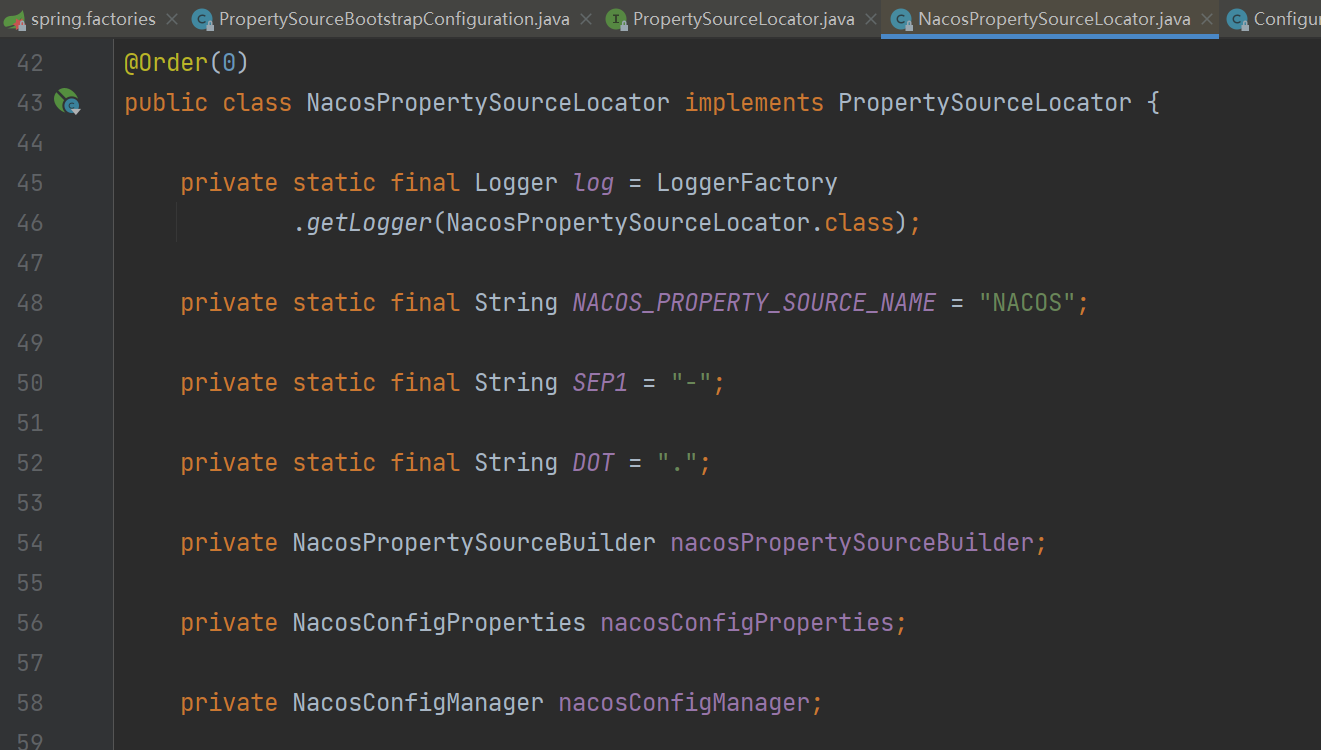Click the @Order annotation on line 42
The image size is (1321, 750).
[165, 63]
